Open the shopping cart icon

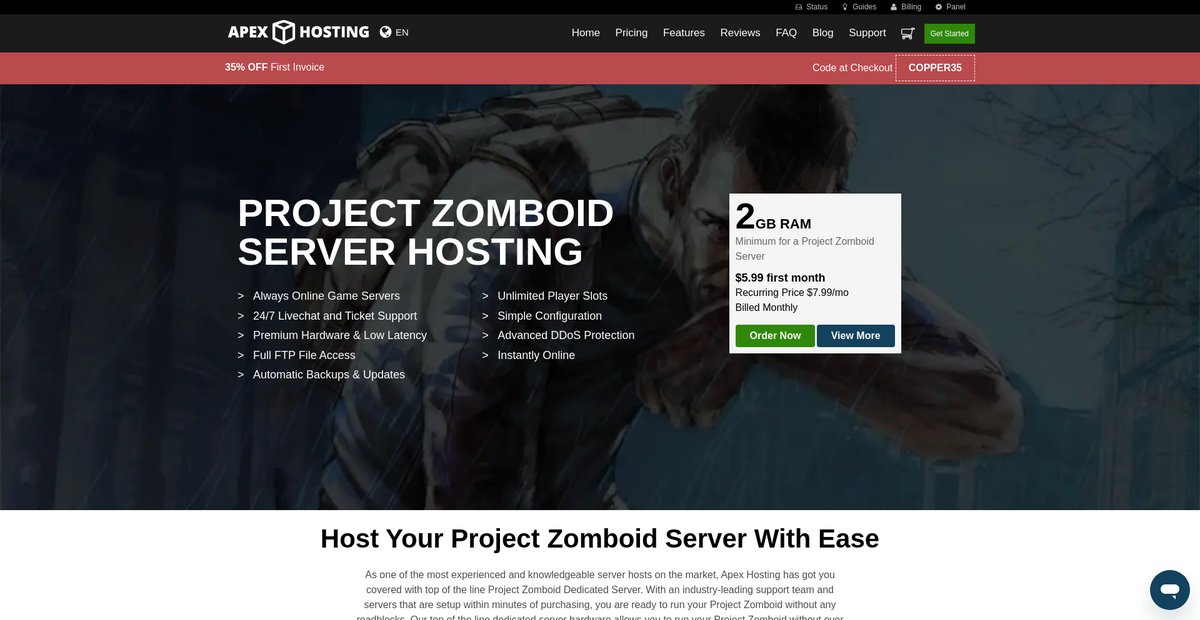point(907,33)
